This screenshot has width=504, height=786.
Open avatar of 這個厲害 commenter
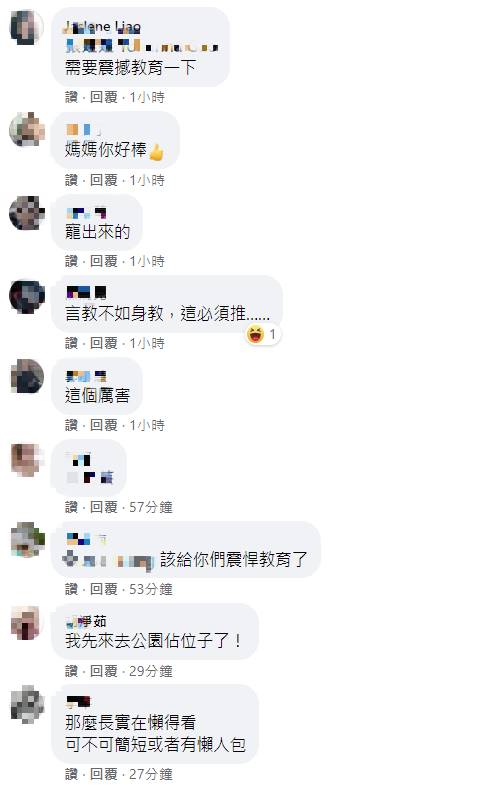27,377
